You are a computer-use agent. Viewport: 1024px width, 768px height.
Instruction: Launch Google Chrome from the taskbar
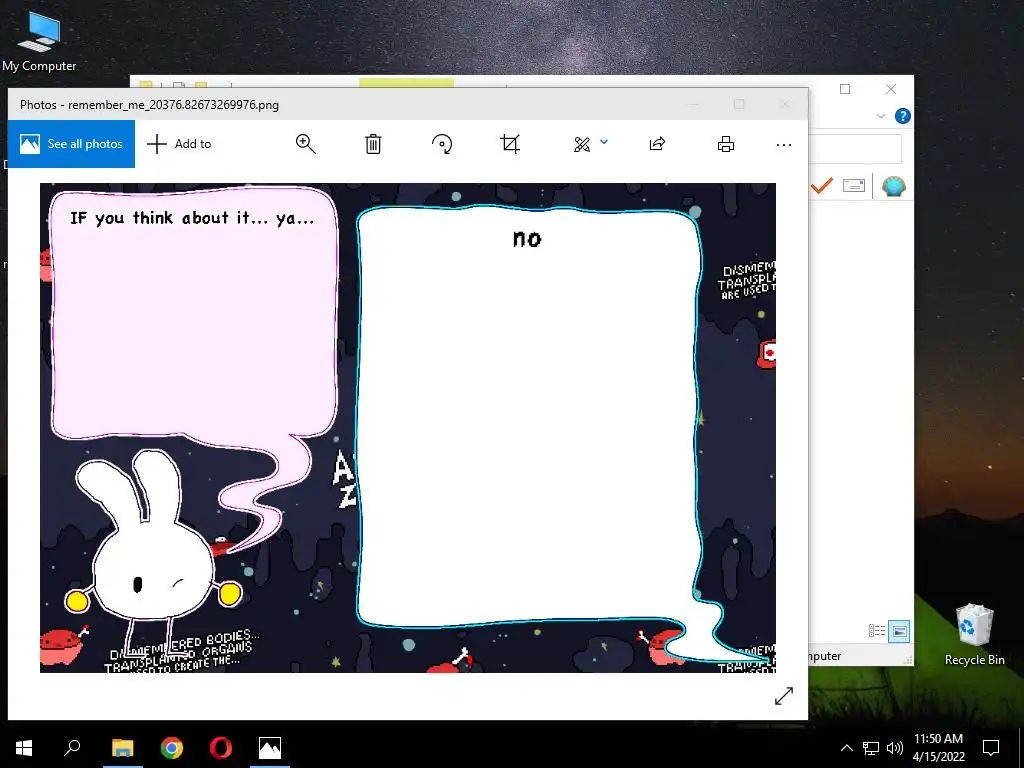pos(172,748)
